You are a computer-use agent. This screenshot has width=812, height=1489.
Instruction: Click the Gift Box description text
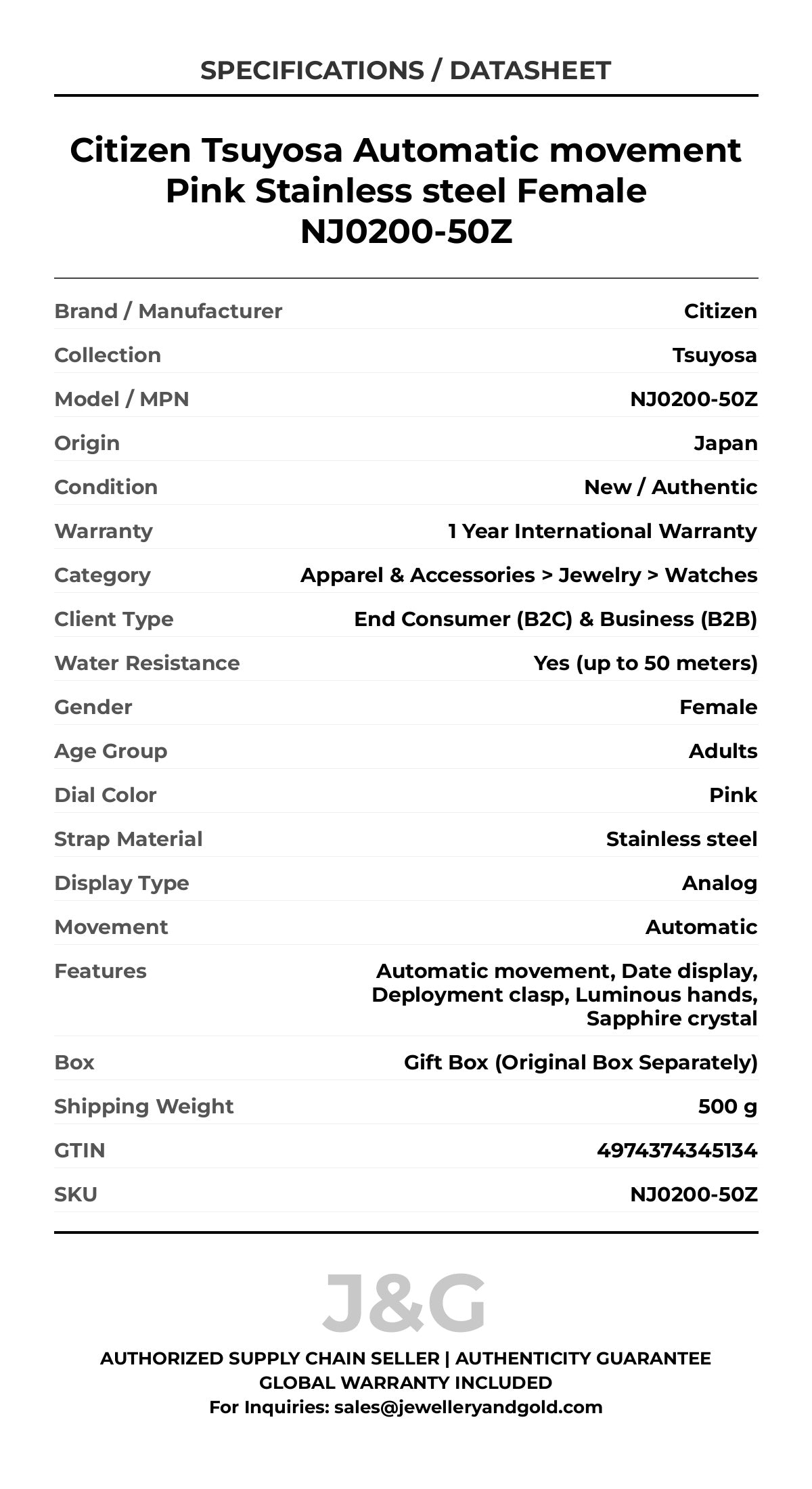click(x=581, y=1063)
